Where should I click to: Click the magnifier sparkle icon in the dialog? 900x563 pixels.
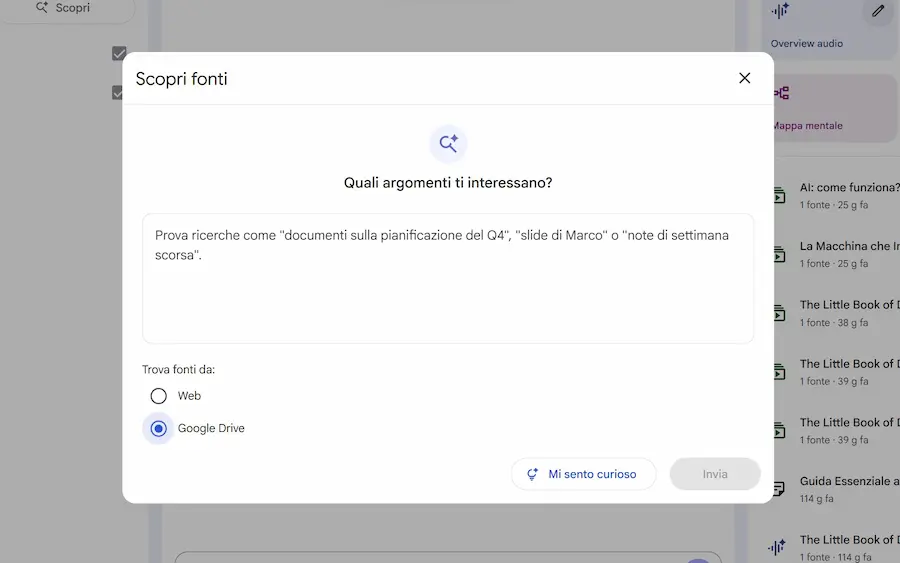click(x=448, y=143)
